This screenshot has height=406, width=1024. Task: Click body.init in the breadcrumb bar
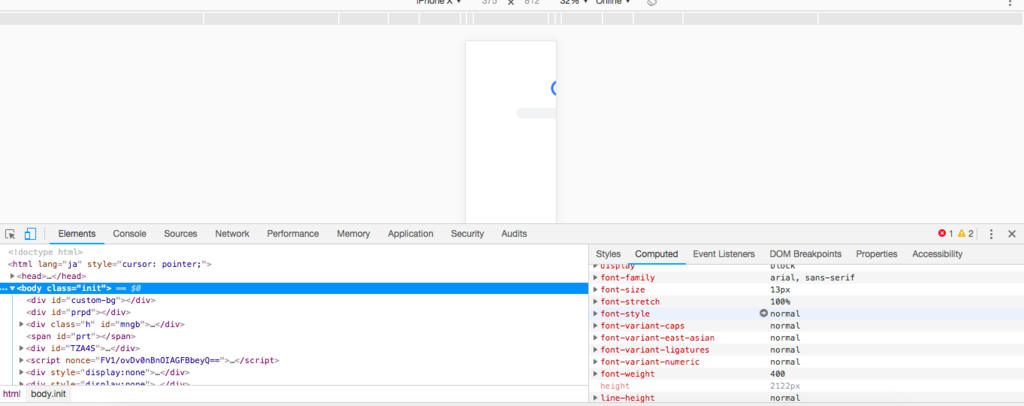pyautogui.click(x=48, y=394)
